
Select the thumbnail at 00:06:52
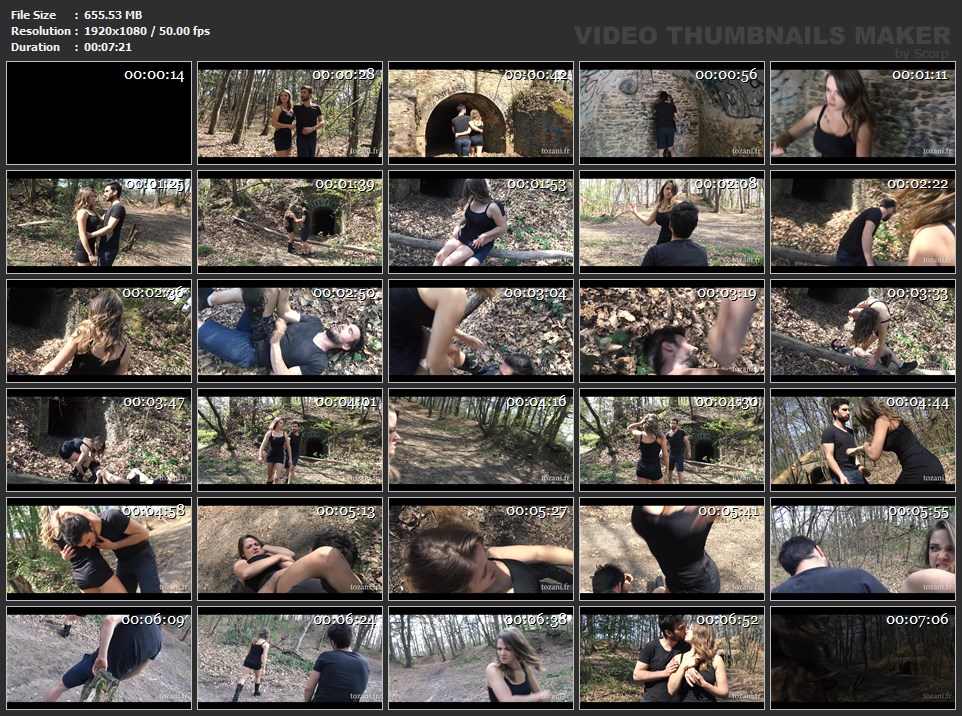672,658
